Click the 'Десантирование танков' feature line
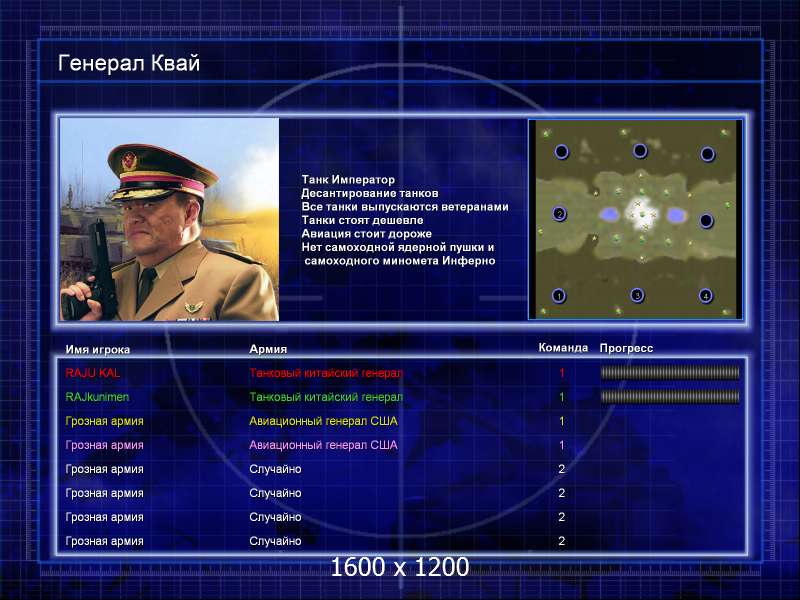The width and height of the screenshot is (800, 600). pos(369,193)
